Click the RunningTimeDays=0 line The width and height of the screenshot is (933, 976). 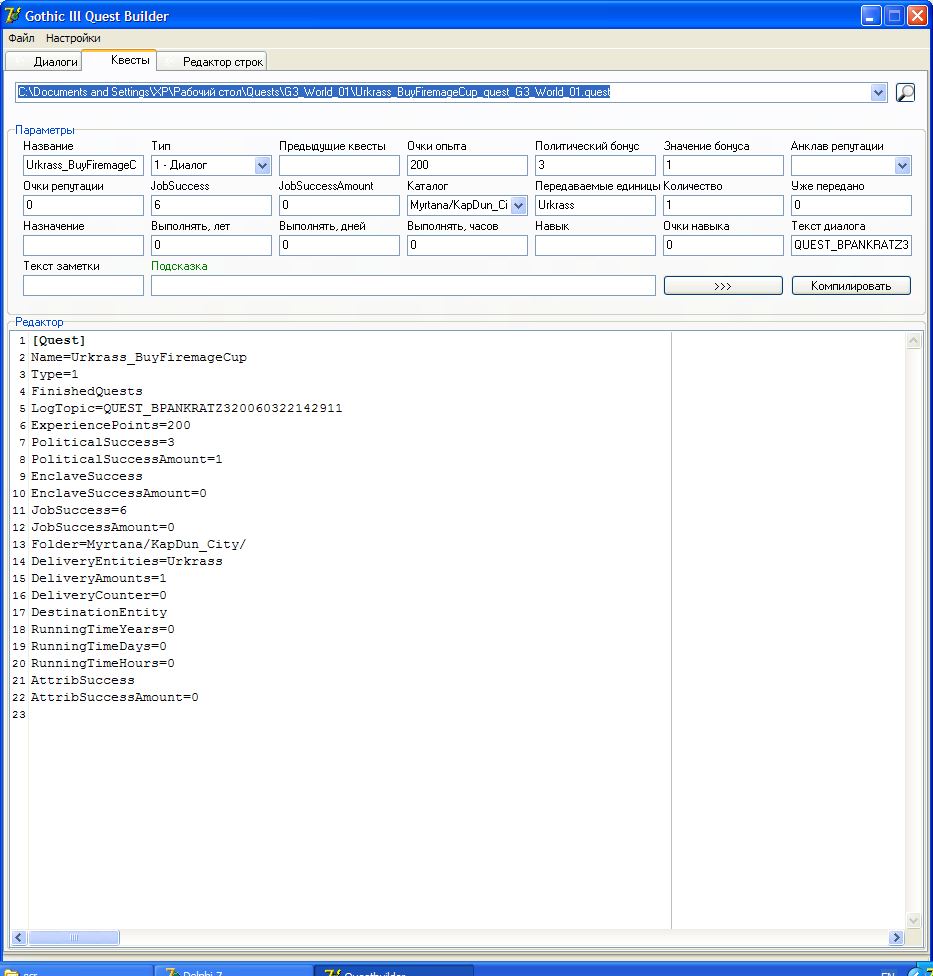[99, 646]
